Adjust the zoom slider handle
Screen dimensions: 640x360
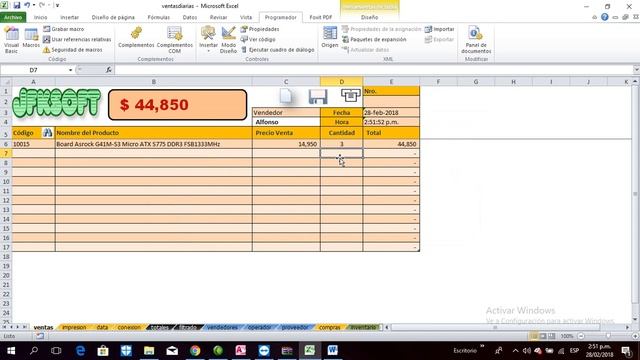[608, 336]
